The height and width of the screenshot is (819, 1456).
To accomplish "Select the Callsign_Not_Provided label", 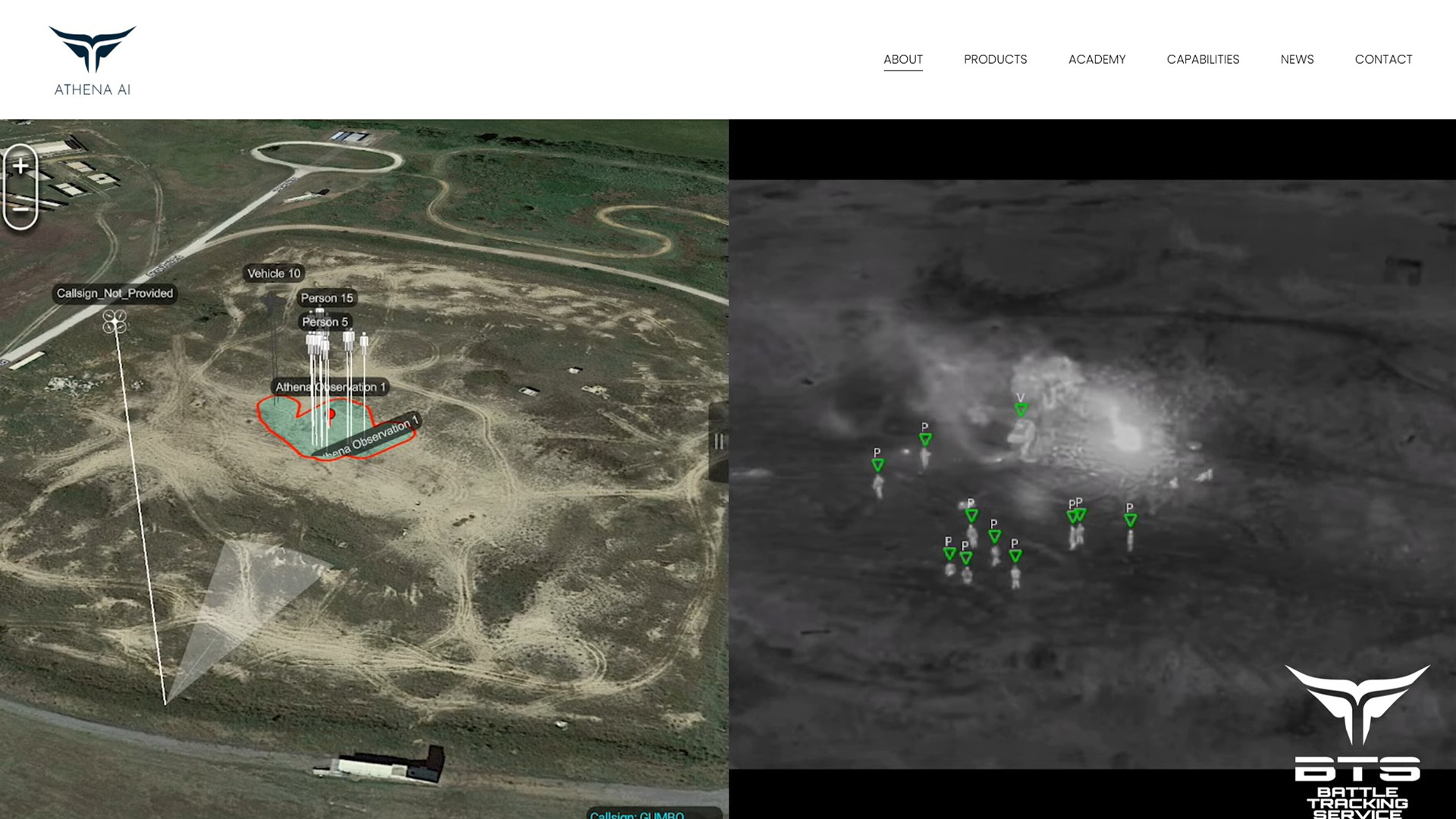I will (115, 293).
